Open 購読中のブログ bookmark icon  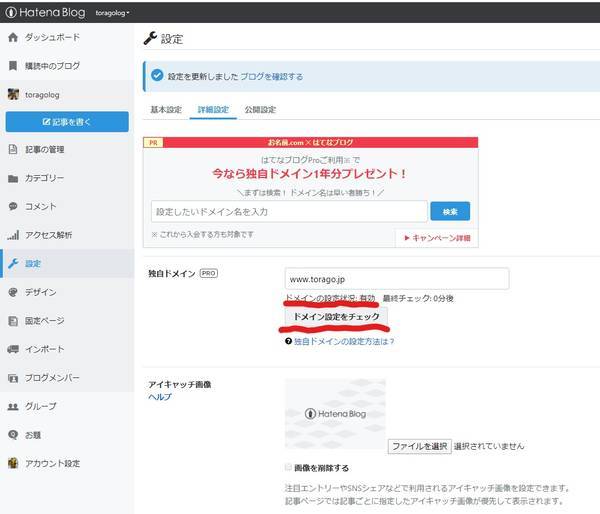point(13,65)
